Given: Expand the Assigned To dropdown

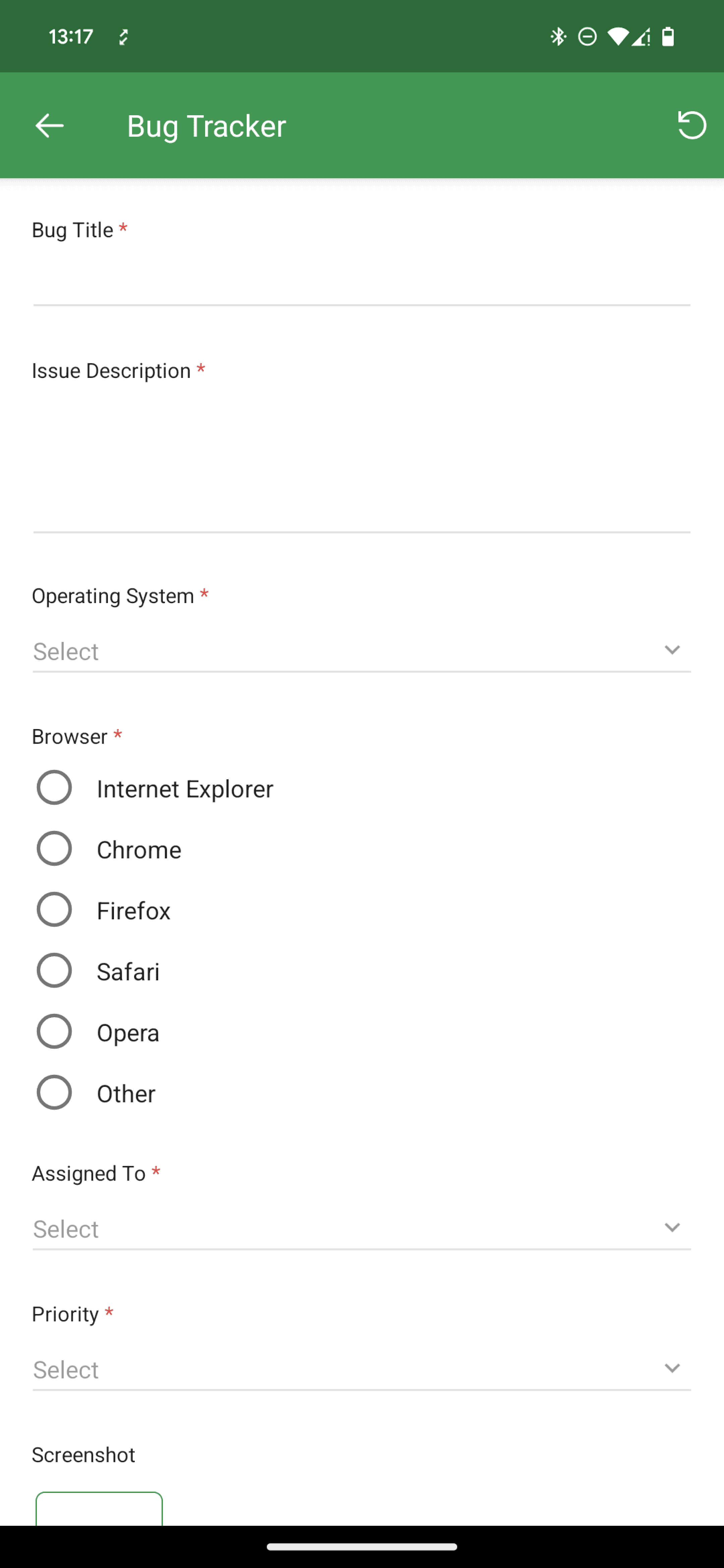Looking at the screenshot, I should coord(362,1229).
